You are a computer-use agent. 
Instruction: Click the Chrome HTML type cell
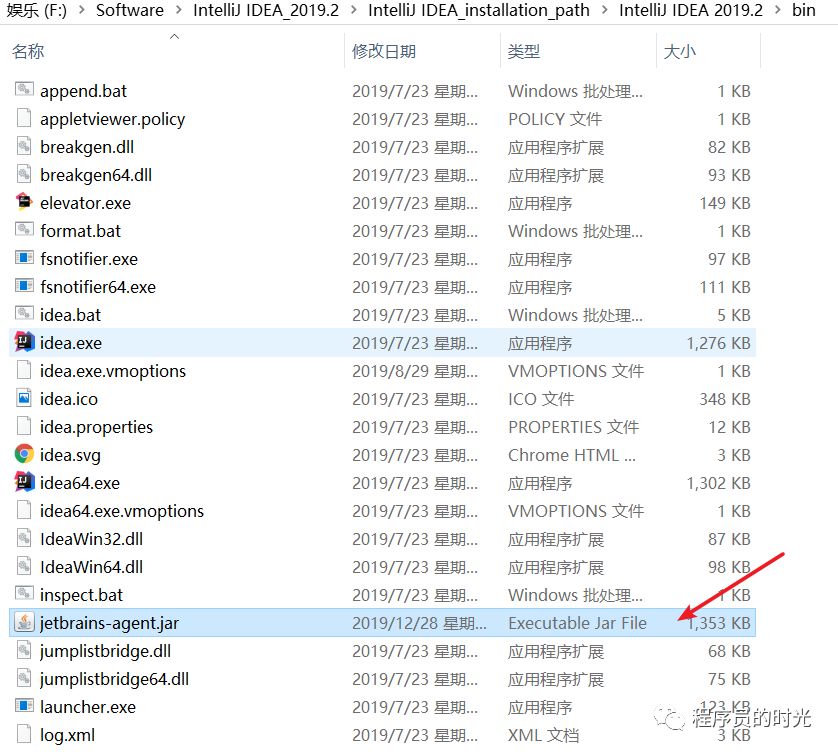tap(572, 455)
